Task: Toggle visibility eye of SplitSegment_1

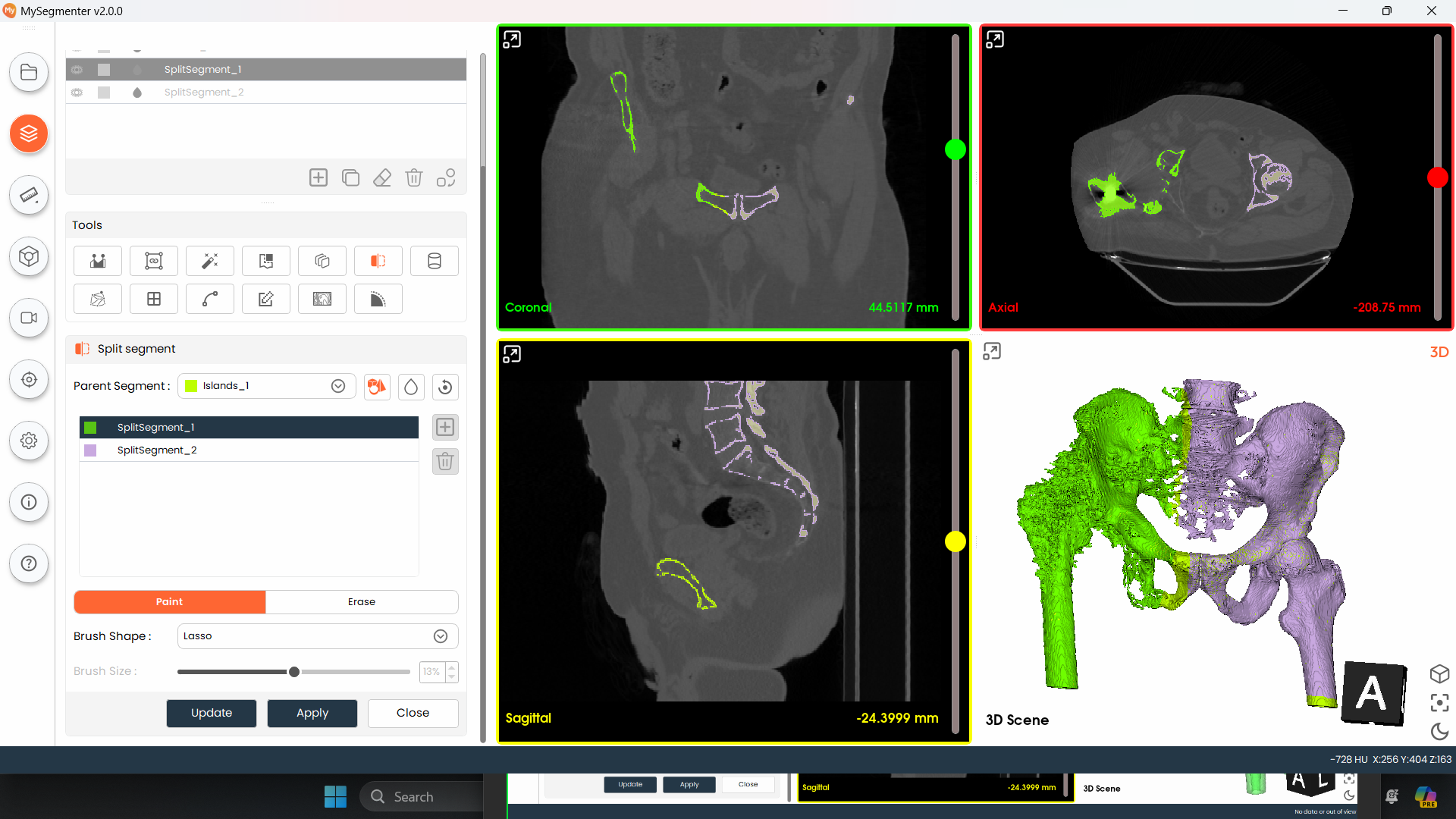Action: [77, 70]
